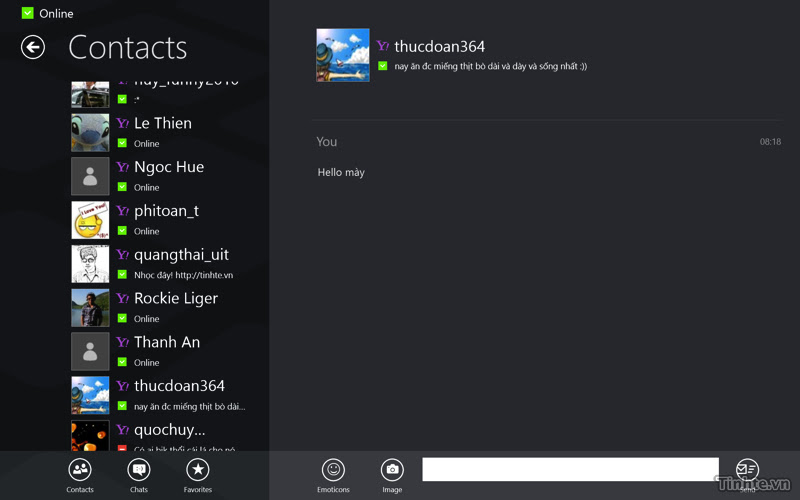Click quangthai_uit's status 'Nhọc đây! http://tinhte.vn'

click(184, 276)
